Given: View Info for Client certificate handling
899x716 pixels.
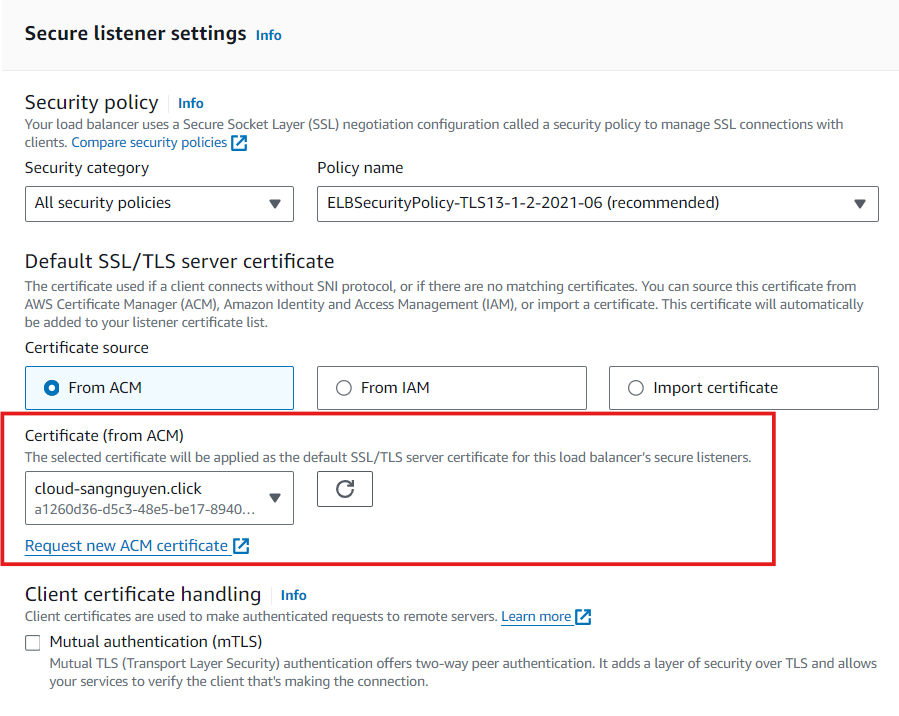Looking at the screenshot, I should click(x=294, y=595).
